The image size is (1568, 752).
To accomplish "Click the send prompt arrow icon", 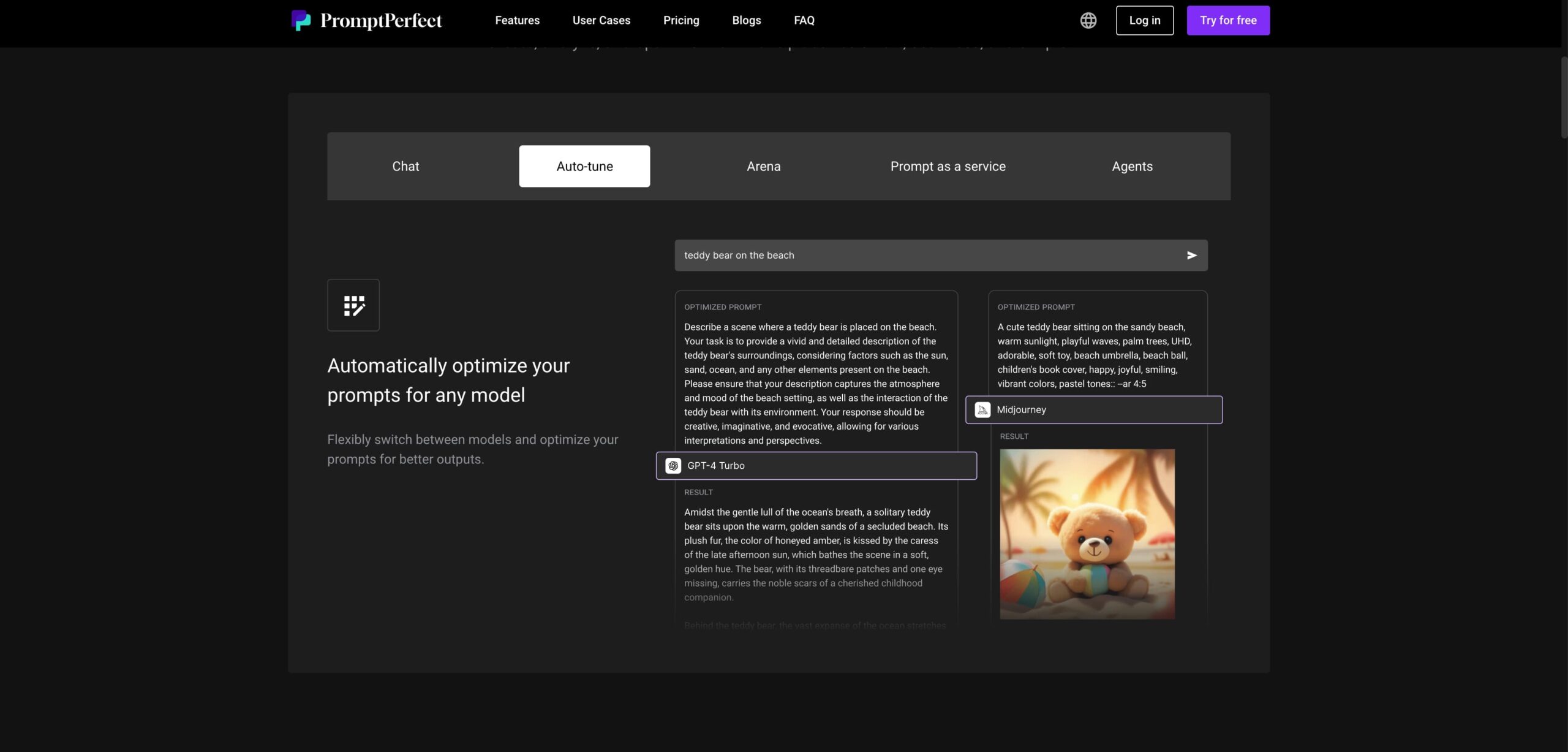I will (x=1191, y=255).
